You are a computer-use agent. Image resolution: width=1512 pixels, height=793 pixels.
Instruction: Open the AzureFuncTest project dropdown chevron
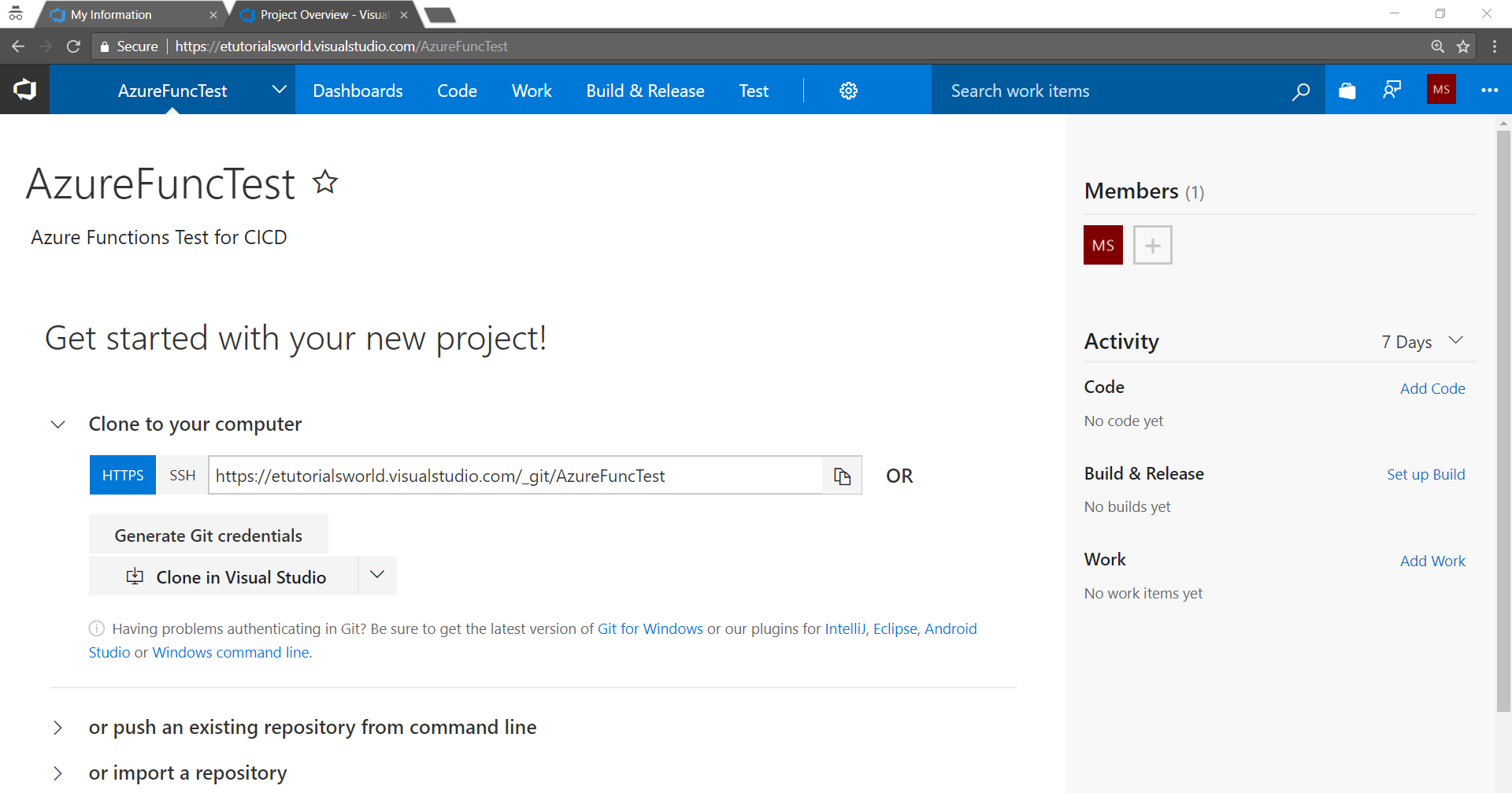pos(279,90)
